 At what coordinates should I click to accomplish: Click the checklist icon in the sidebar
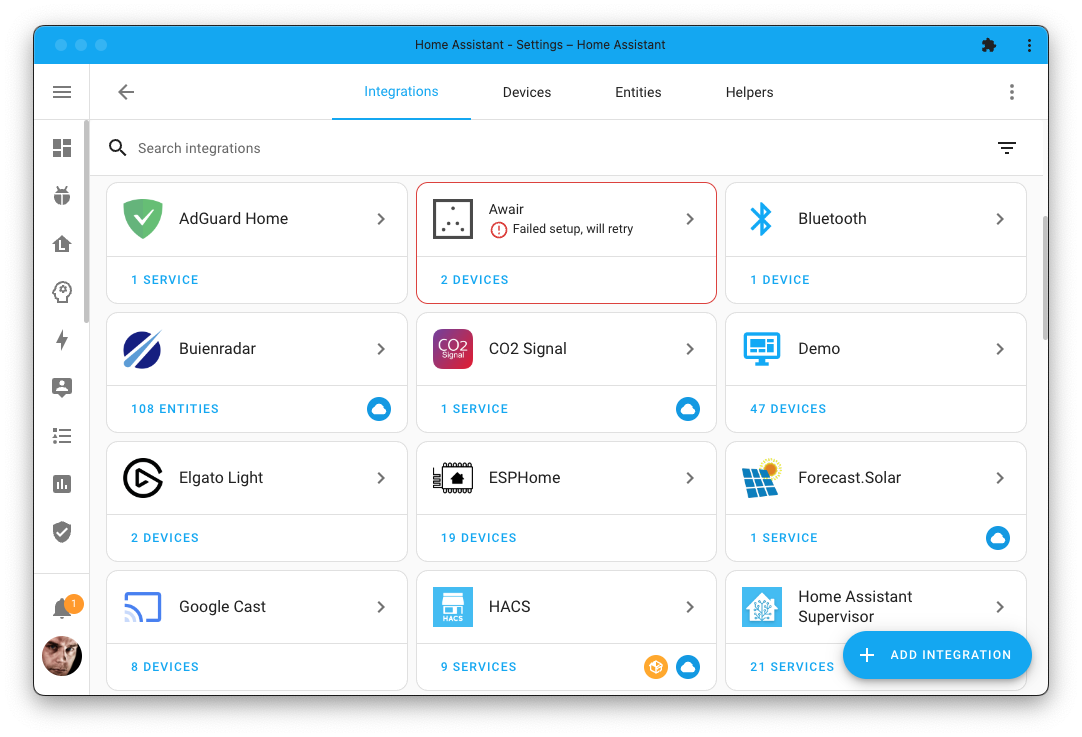pyautogui.click(x=61, y=436)
